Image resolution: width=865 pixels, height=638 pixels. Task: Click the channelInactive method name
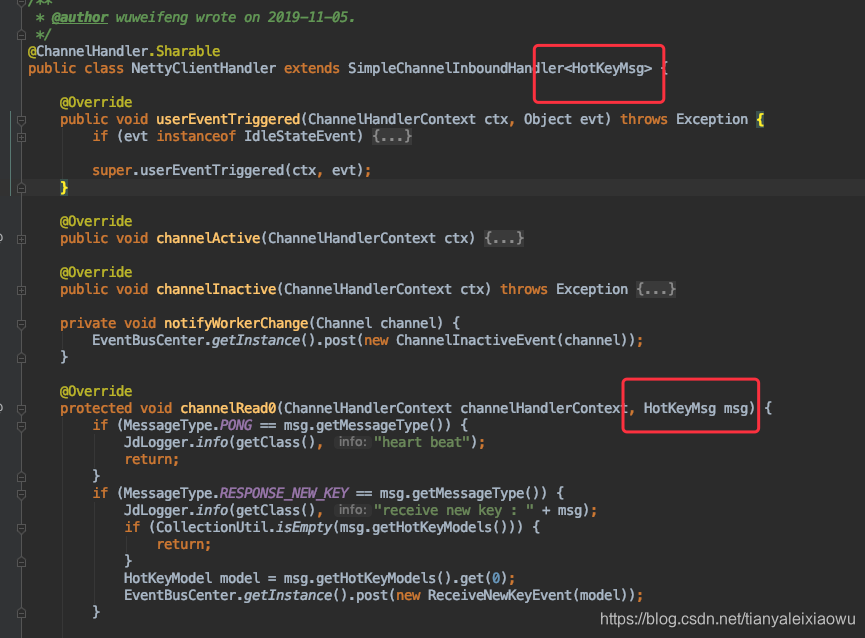(x=216, y=289)
